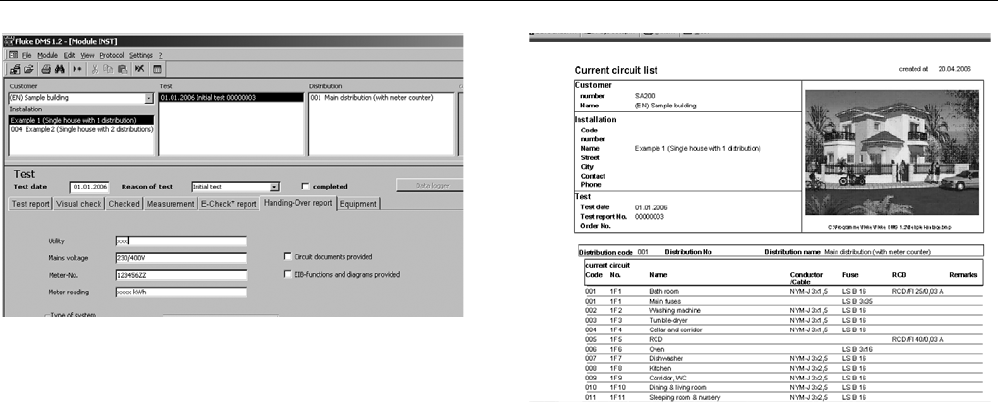
Task: Click the last toolbar icon (table/calendar)
Action: (157, 69)
